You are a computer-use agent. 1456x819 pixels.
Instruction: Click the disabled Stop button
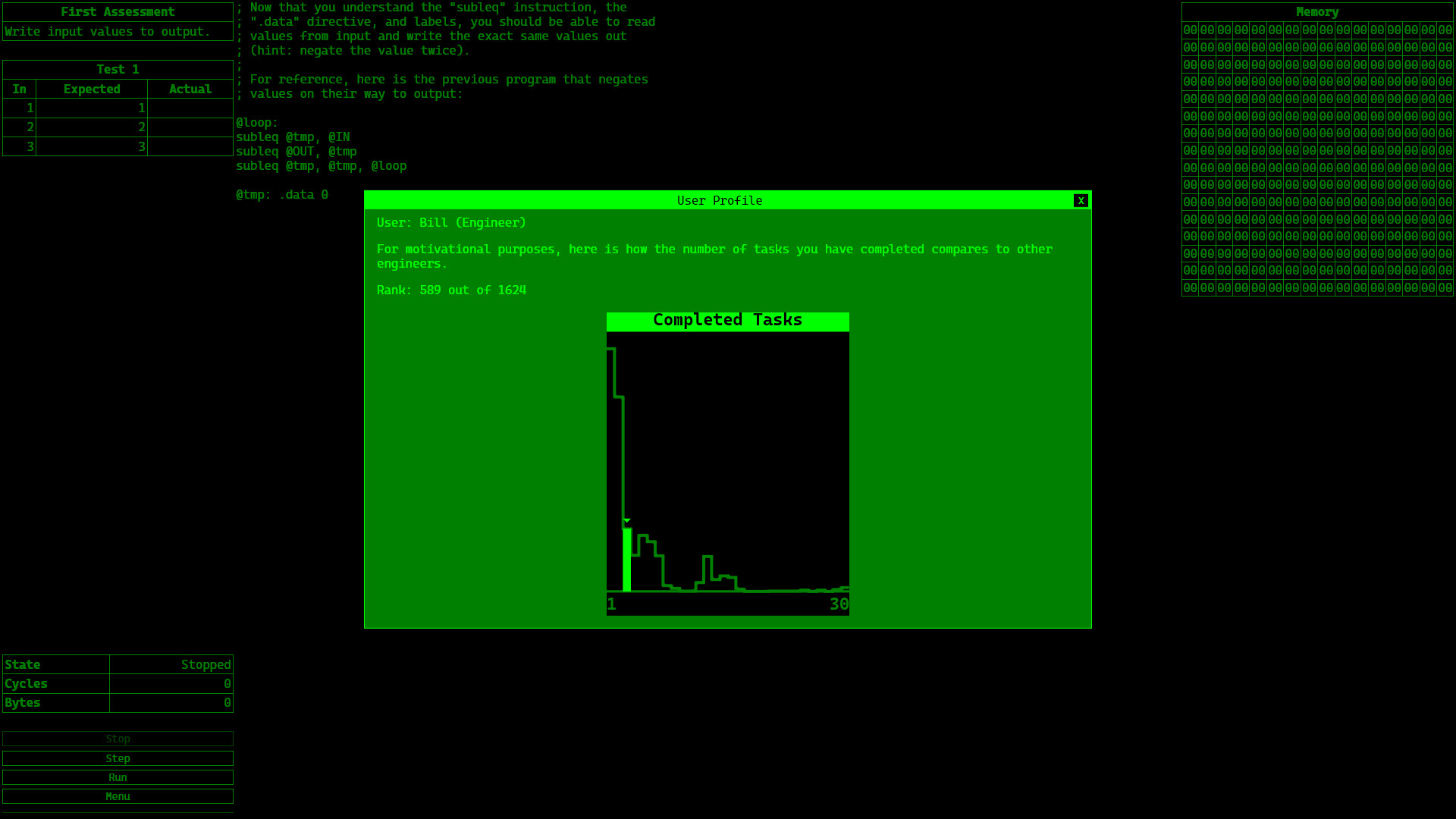tap(118, 739)
